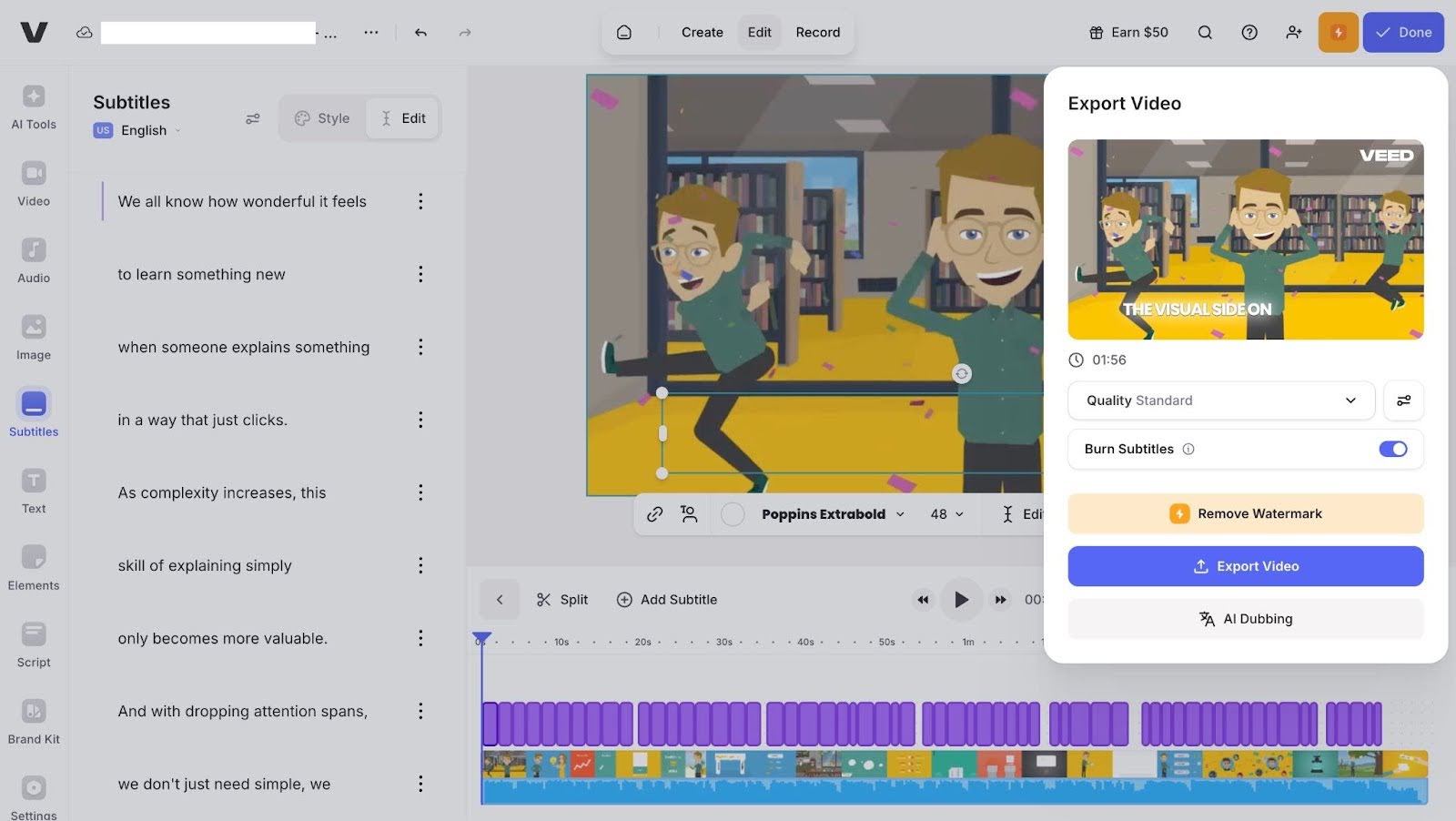The height and width of the screenshot is (821, 1456).
Task: Switch to subtitle Edit mode
Action: click(x=403, y=118)
